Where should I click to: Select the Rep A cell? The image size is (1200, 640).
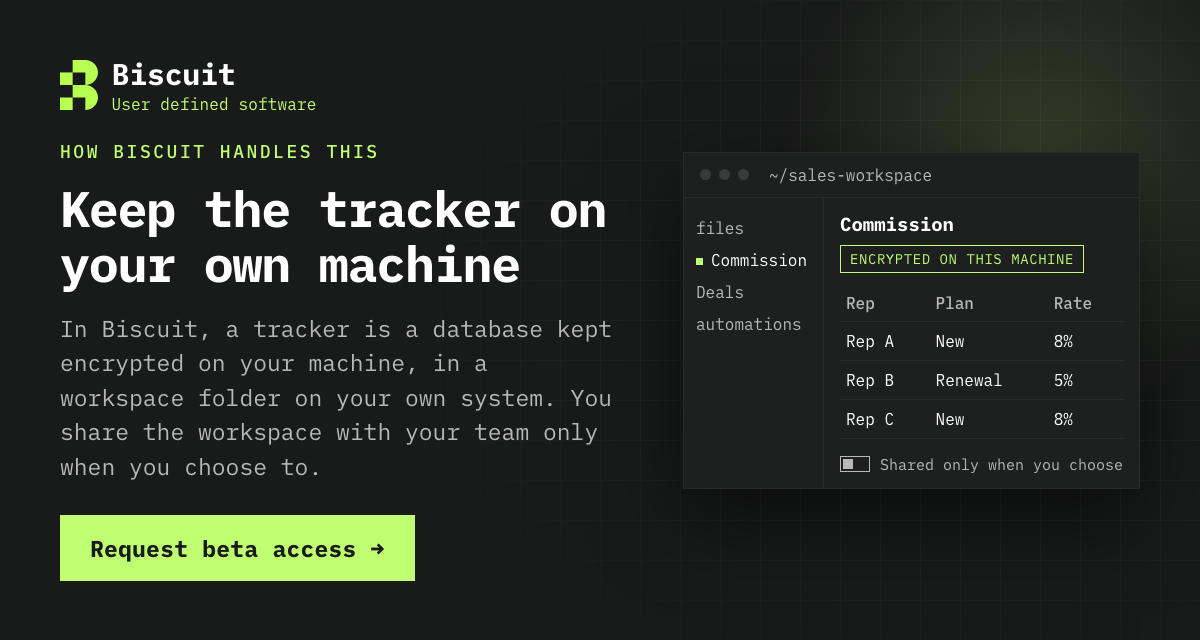point(870,341)
